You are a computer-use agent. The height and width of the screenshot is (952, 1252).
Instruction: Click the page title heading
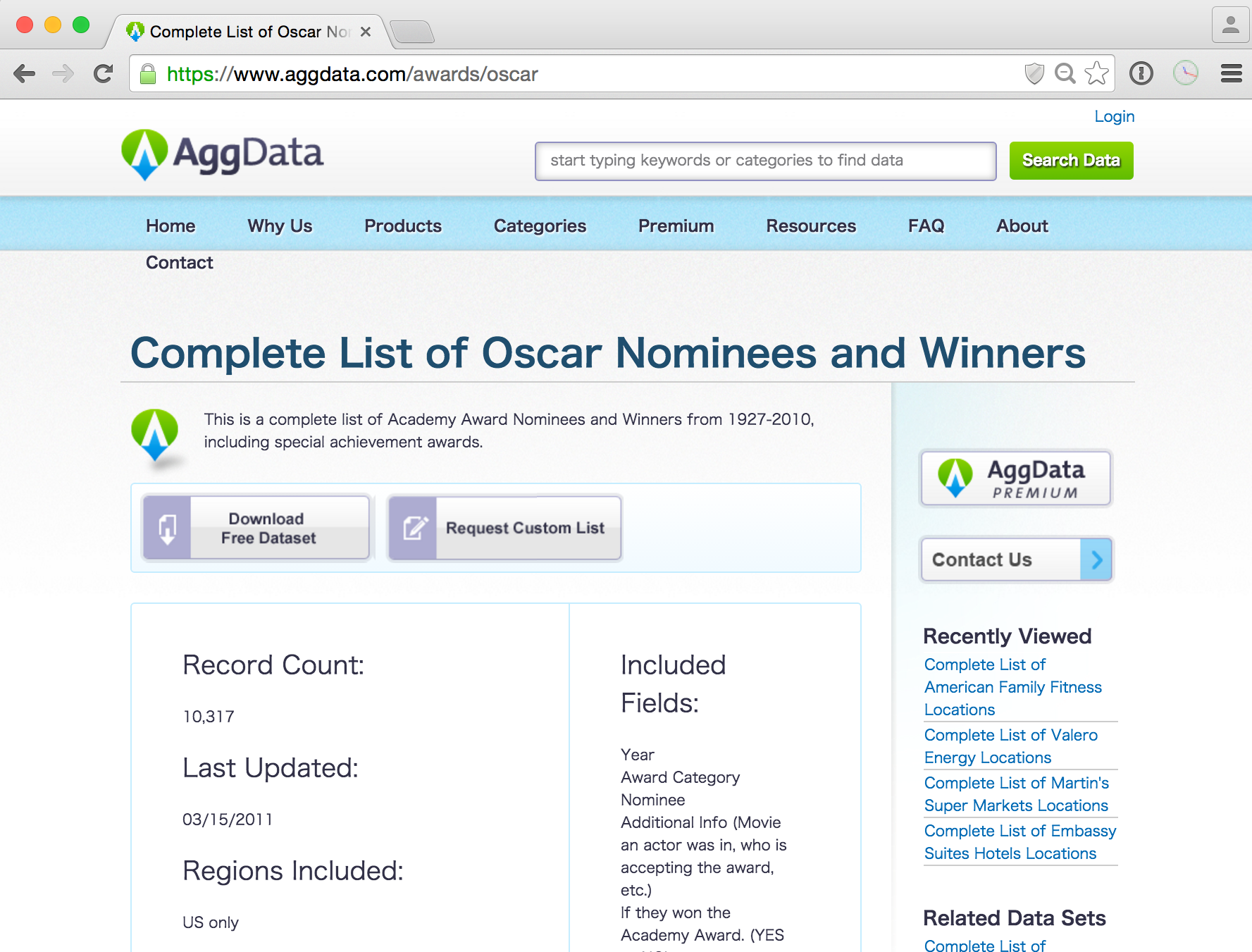click(x=608, y=352)
